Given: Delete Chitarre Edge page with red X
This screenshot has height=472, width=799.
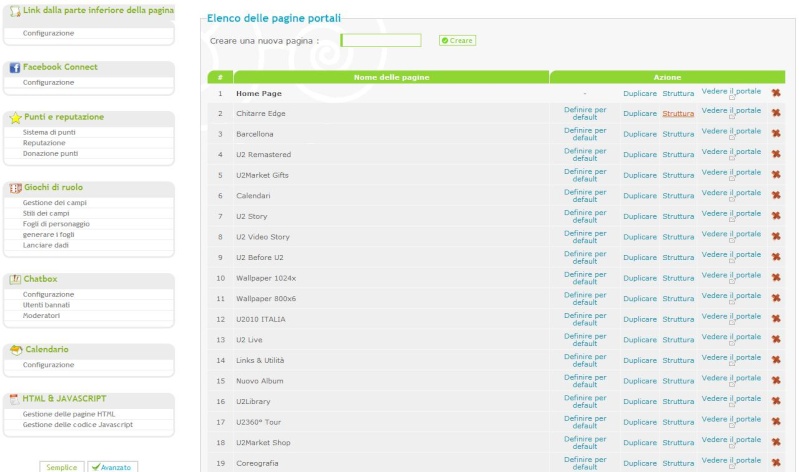Looking at the screenshot, I should click(x=776, y=113).
